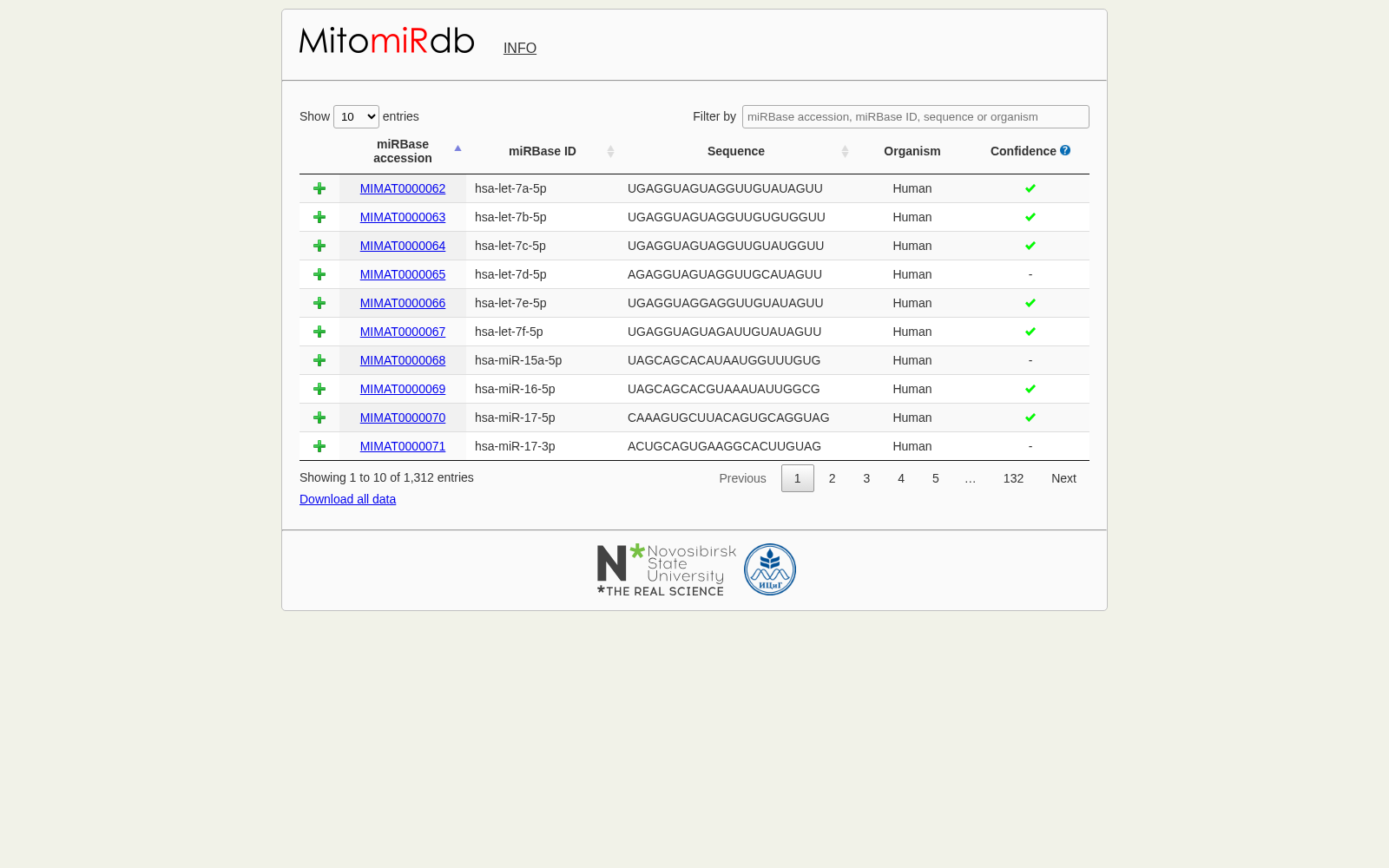
Task: Click hsa-let-7e-5p confidence checkmark
Action: click(1030, 303)
